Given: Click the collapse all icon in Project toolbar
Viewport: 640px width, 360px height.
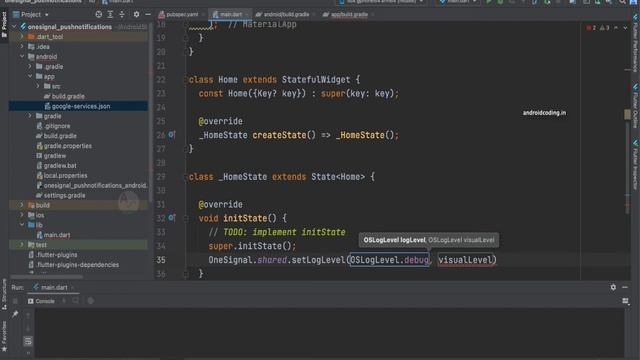Looking at the screenshot, I should tap(122, 15).
